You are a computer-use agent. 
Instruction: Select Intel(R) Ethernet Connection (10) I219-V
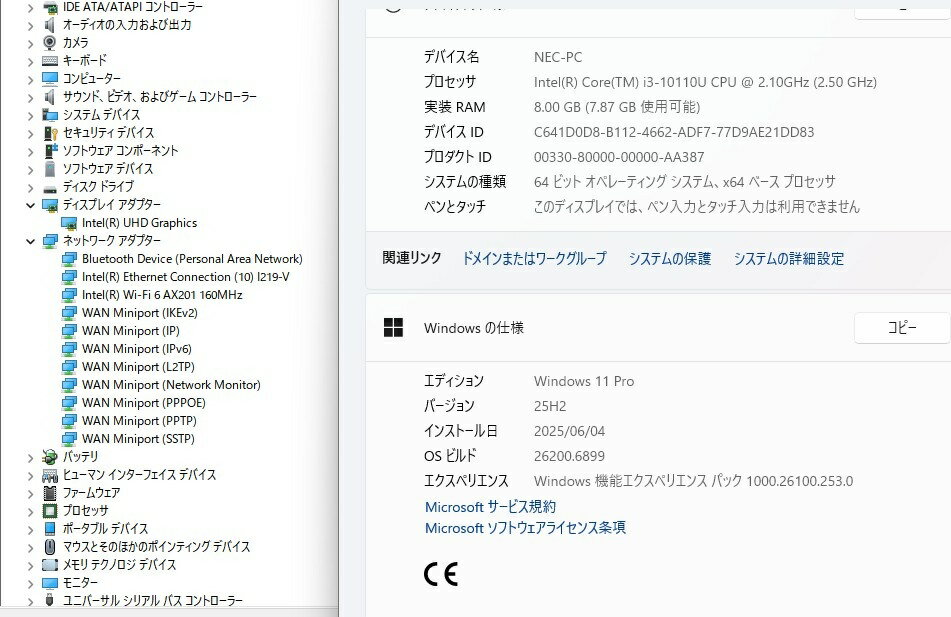pyautogui.click(x=185, y=277)
